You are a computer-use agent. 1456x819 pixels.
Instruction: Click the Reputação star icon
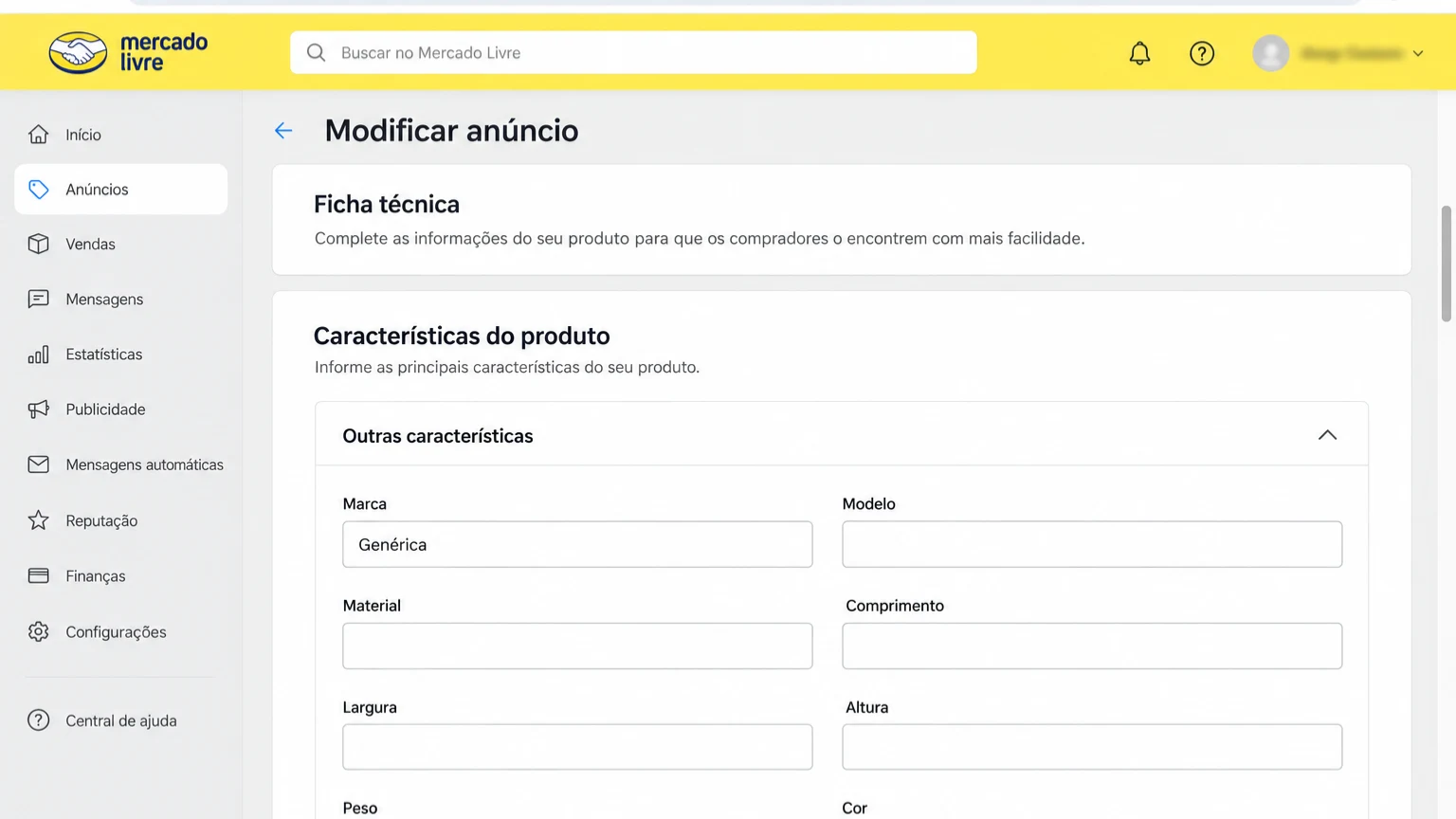coord(38,520)
